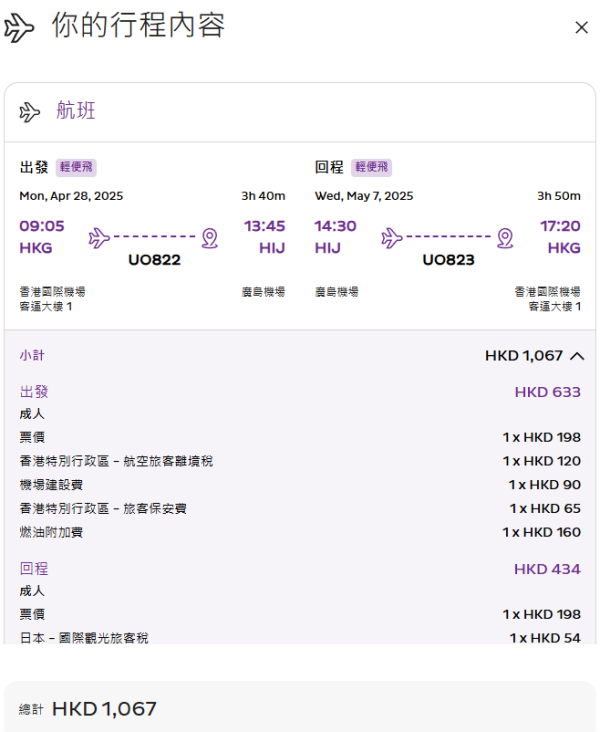Image resolution: width=600 pixels, height=732 pixels.
Task: Click 香港特別行政區 - 航空旅客離境稅 row
Action: (x=300, y=461)
